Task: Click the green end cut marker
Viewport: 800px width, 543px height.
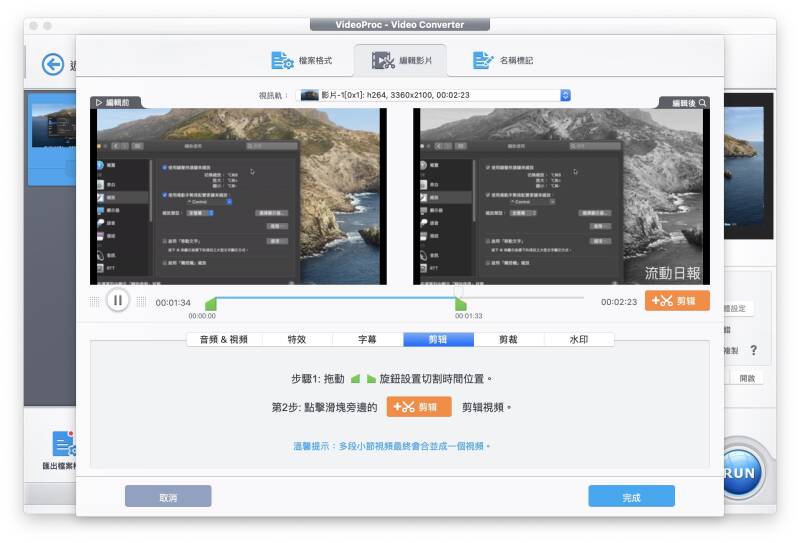Action: tap(460, 304)
